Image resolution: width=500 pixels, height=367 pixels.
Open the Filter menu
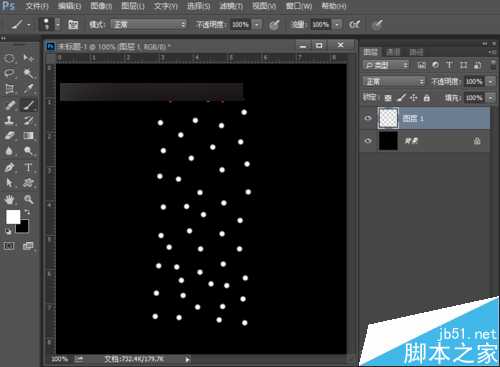[231, 6]
